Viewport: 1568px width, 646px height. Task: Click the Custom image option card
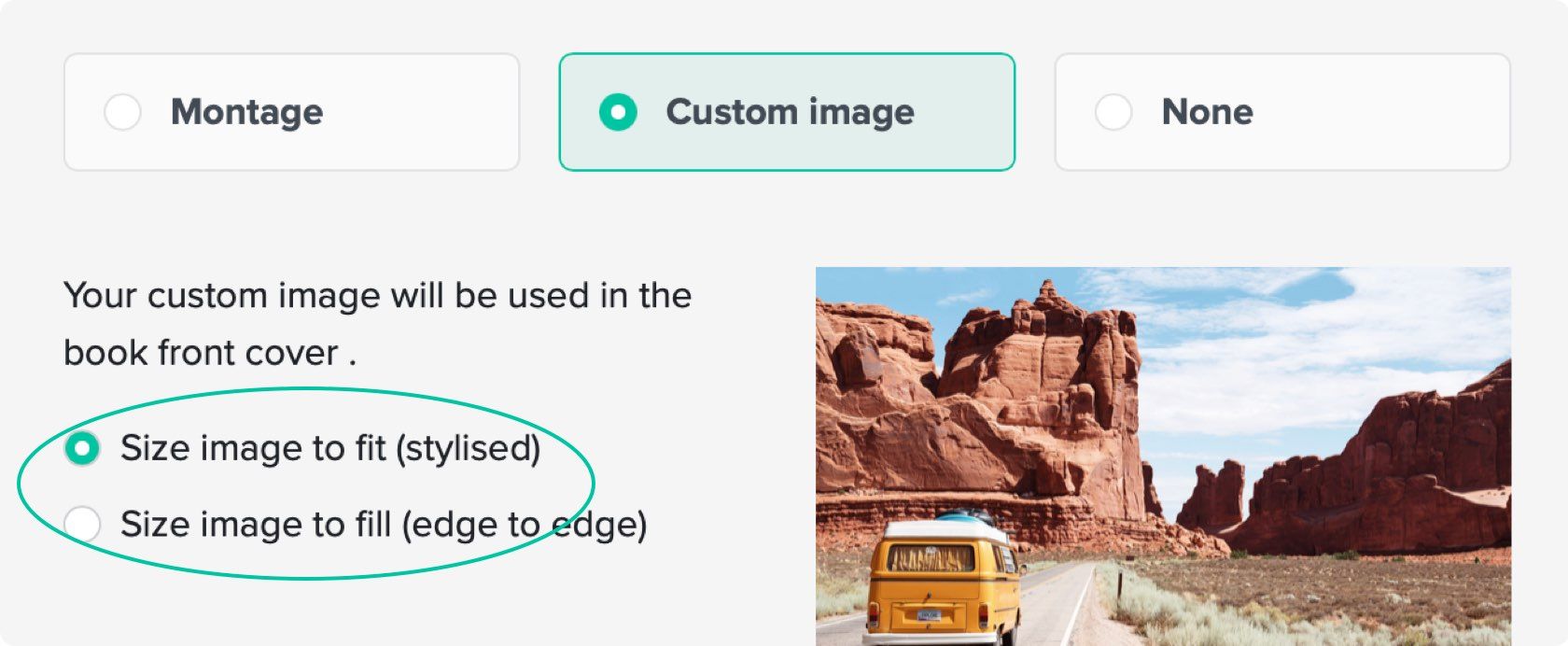(787, 112)
